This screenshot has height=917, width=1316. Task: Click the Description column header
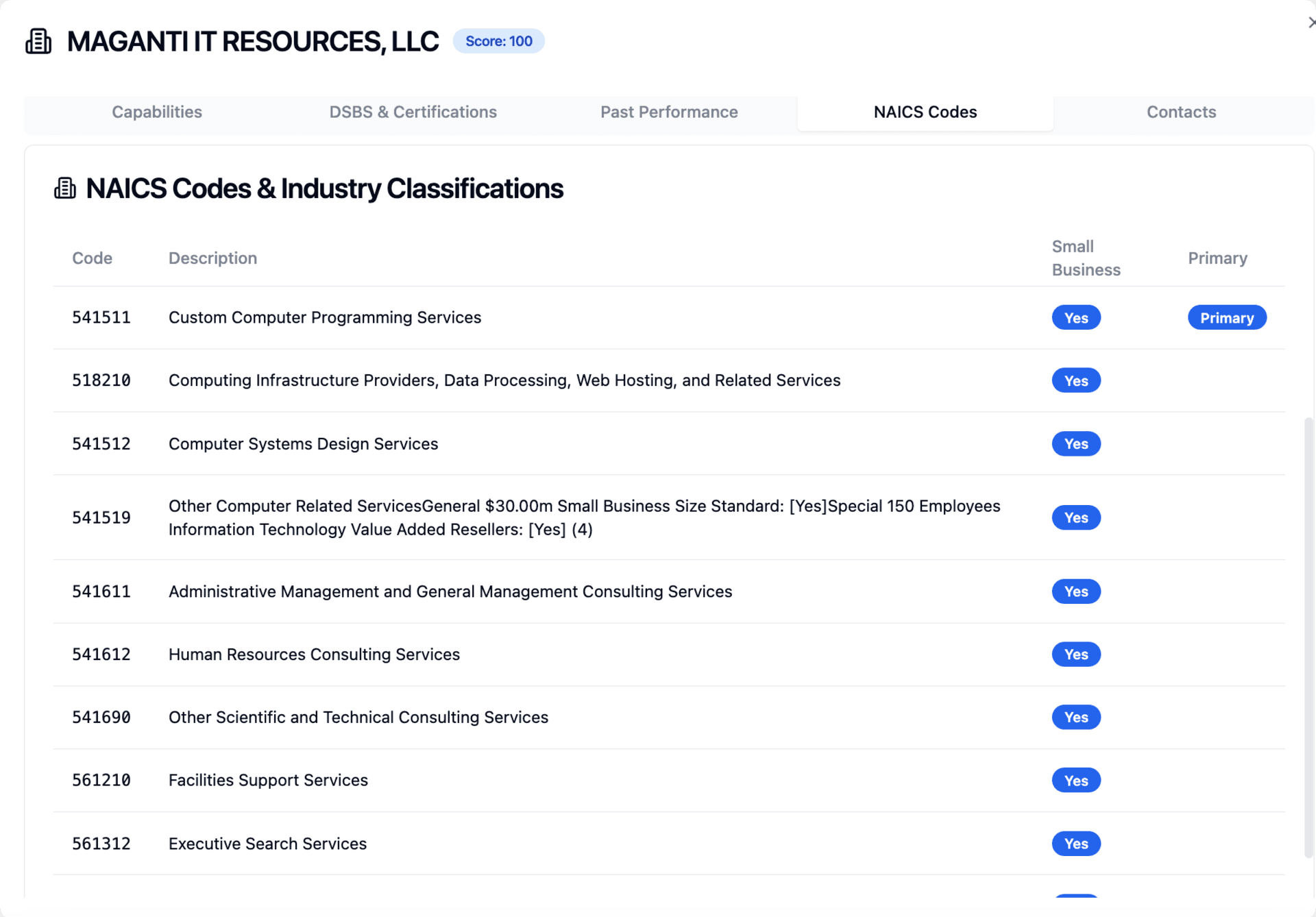coord(212,258)
